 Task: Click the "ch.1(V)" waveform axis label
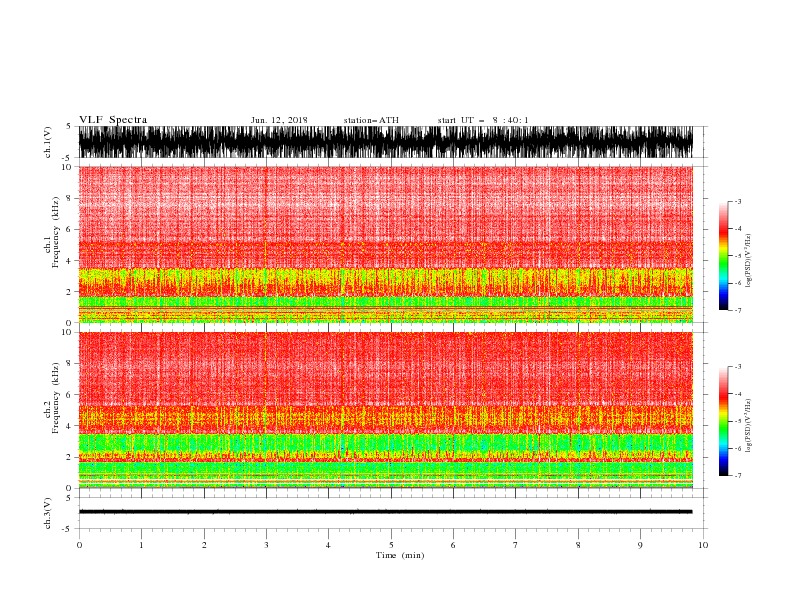[x=48, y=142]
